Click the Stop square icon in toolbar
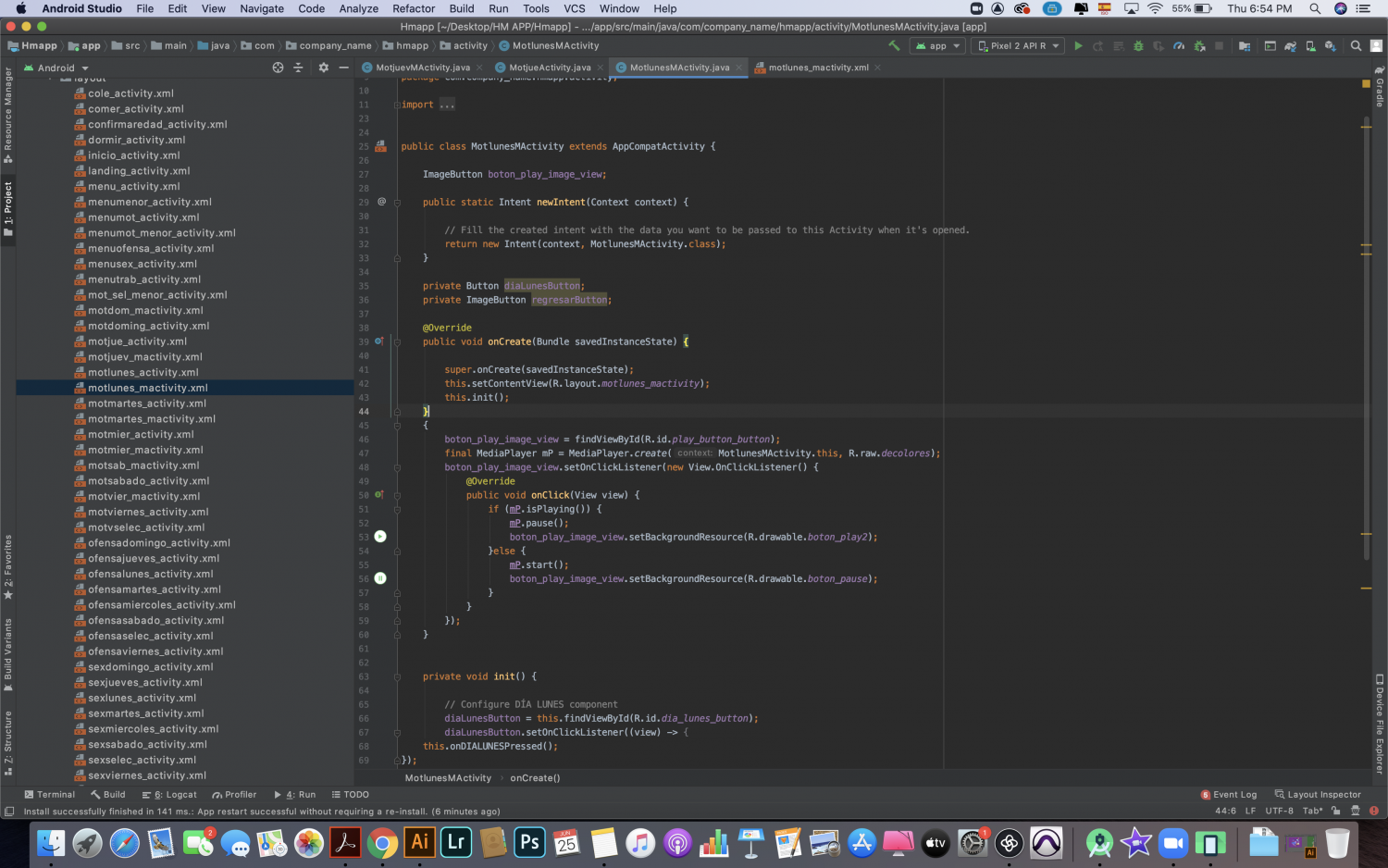This screenshot has width=1388, height=868. click(x=1219, y=45)
